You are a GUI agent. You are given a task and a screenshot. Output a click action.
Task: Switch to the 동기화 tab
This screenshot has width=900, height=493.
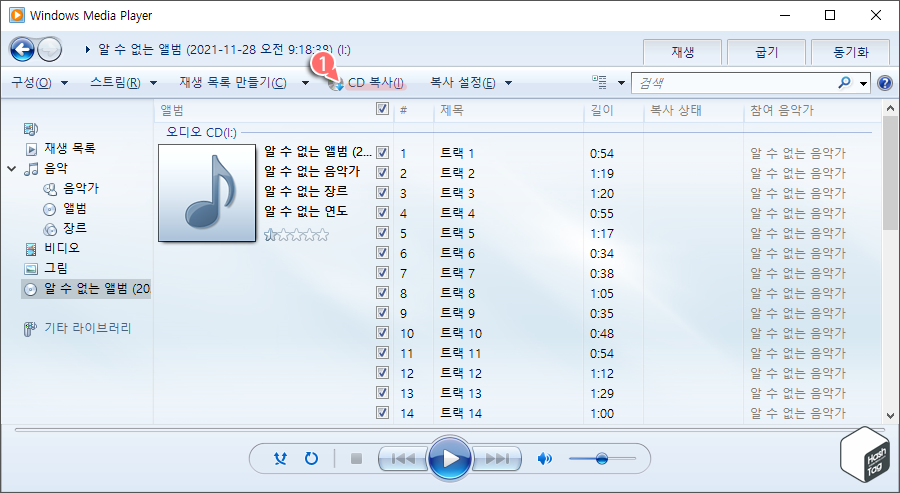851,52
